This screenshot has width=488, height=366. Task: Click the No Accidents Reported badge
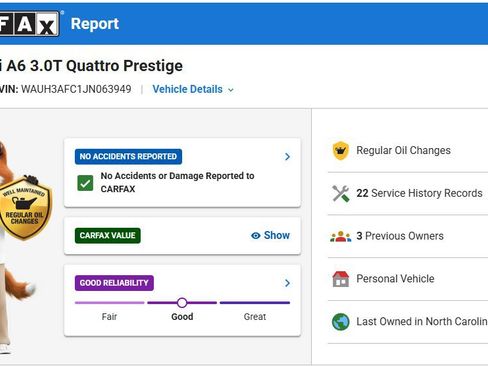(128, 156)
